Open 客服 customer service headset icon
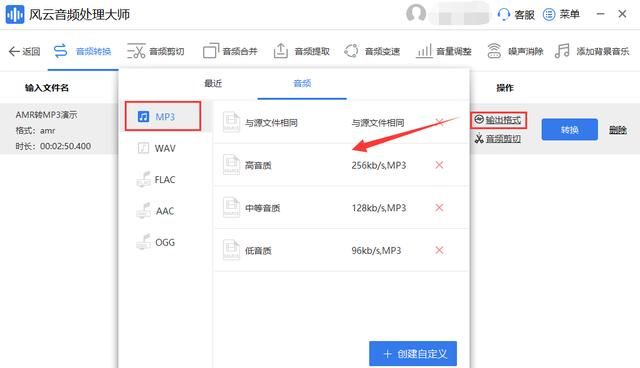The width and height of the screenshot is (640, 368). click(x=504, y=15)
